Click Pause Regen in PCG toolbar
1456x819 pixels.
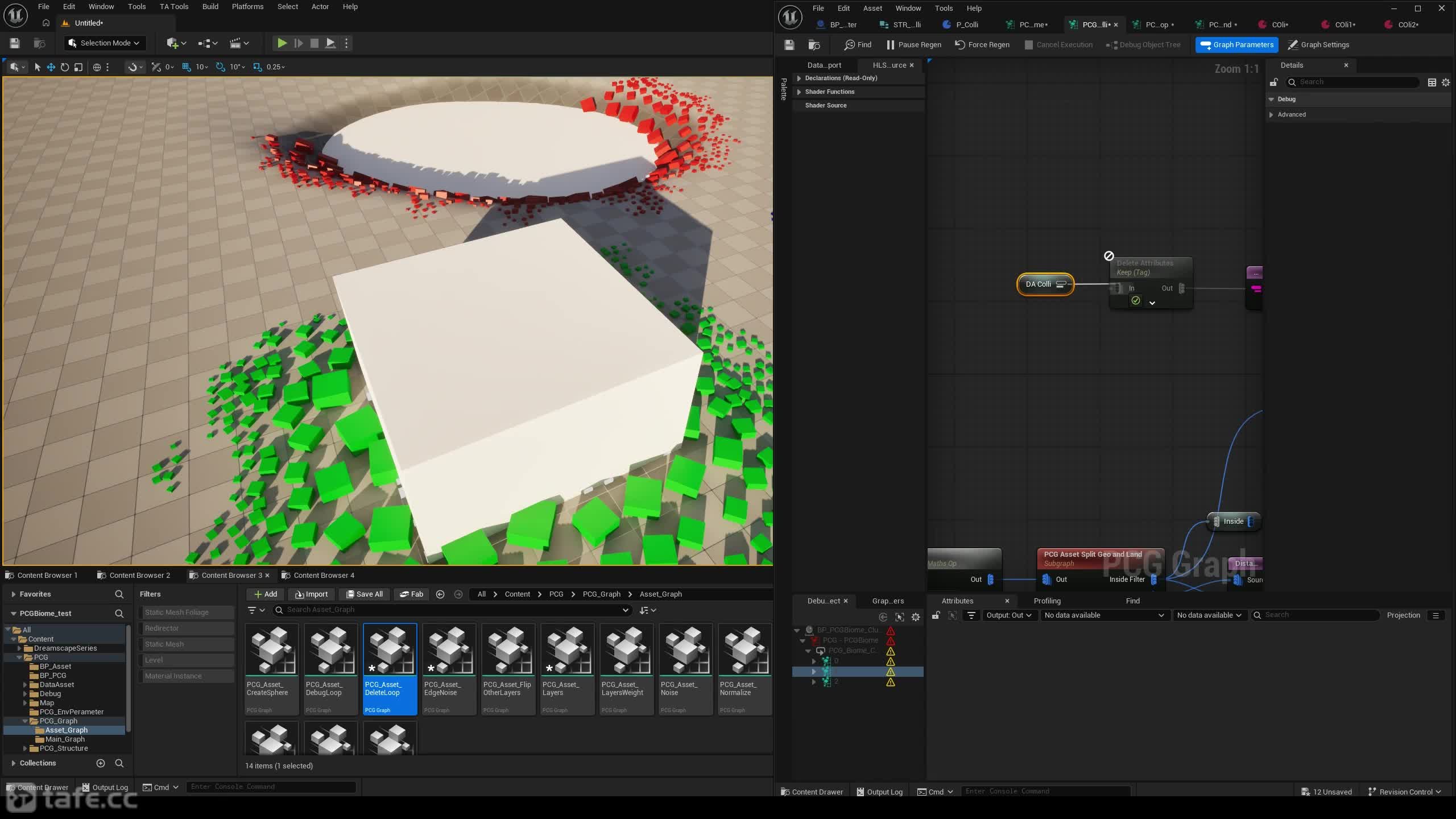click(x=913, y=44)
